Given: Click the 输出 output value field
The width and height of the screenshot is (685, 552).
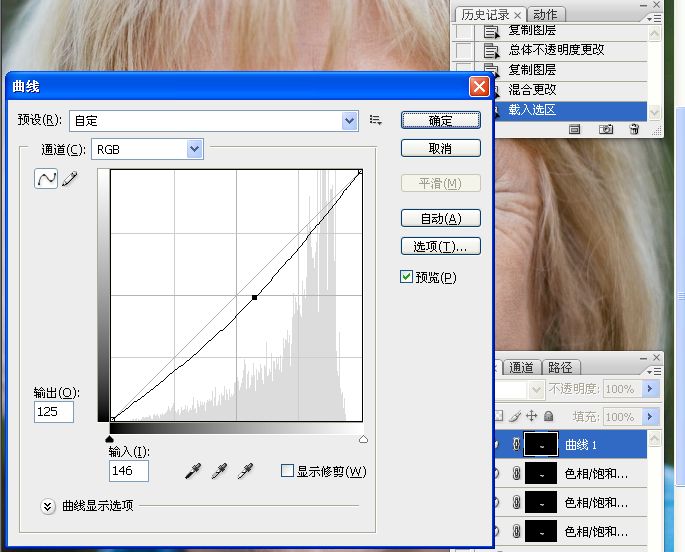Looking at the screenshot, I should pos(54,412).
